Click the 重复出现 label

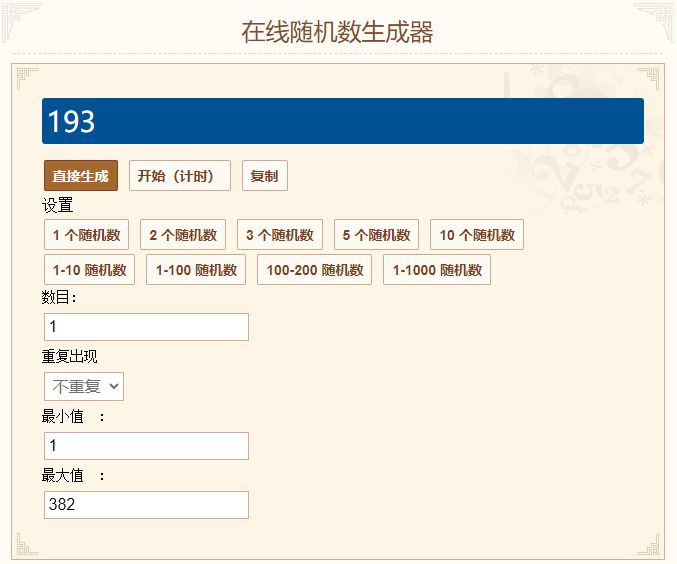[70, 356]
